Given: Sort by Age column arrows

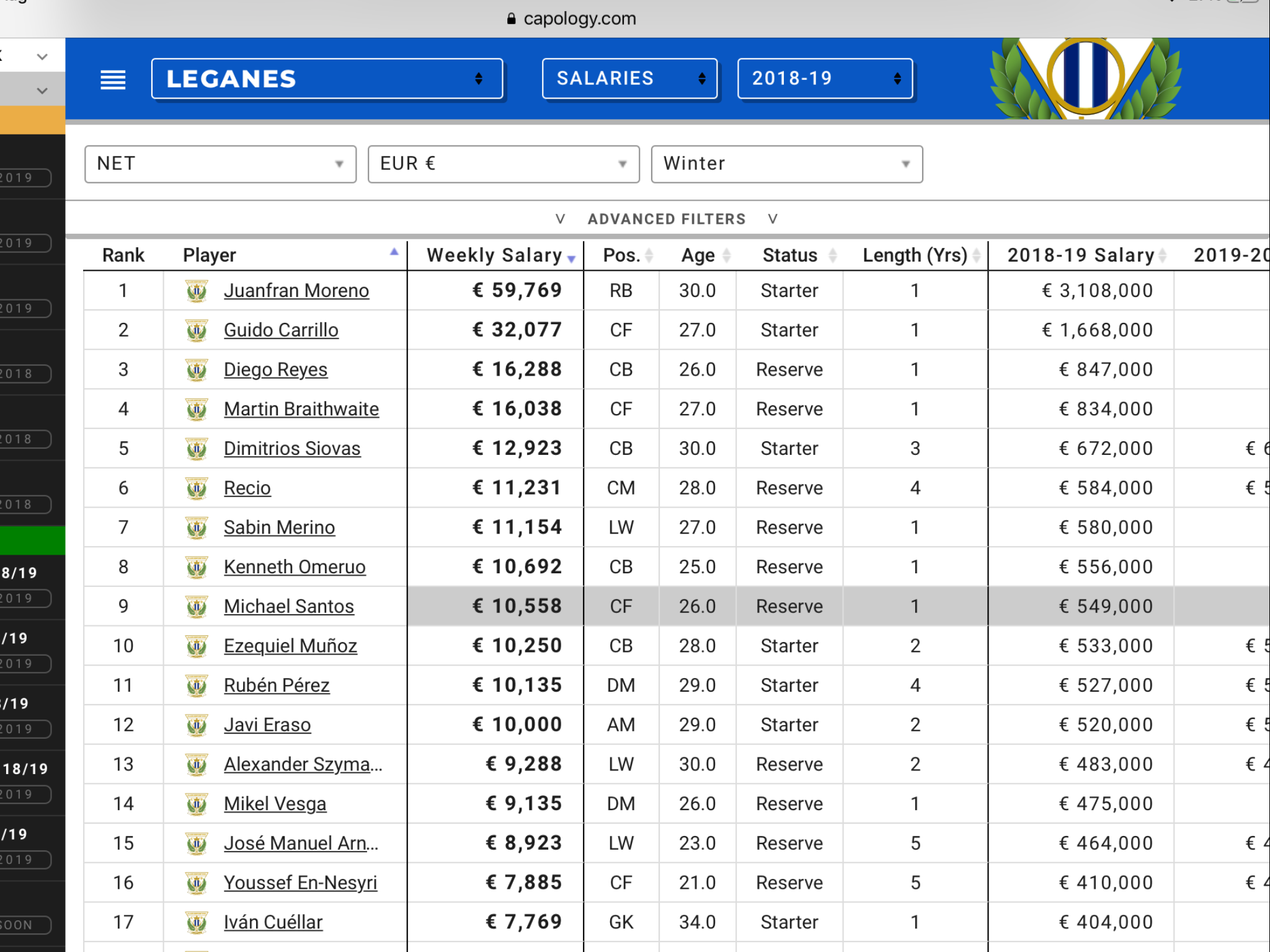Looking at the screenshot, I should [727, 255].
